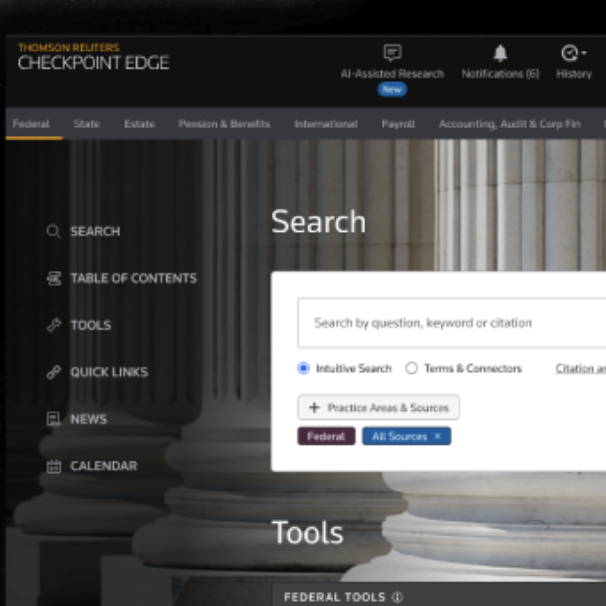Click the search by question input field
Image resolution: width=606 pixels, height=606 pixels.
(451, 323)
